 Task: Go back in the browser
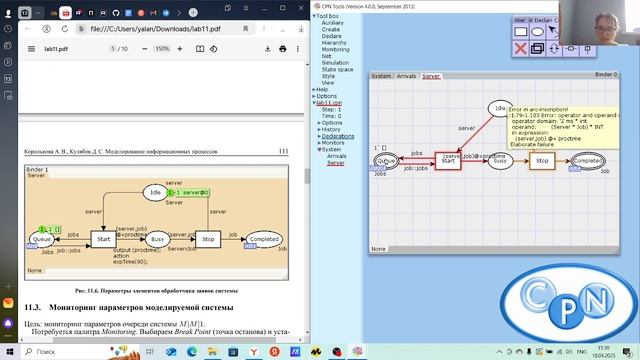coord(28,29)
